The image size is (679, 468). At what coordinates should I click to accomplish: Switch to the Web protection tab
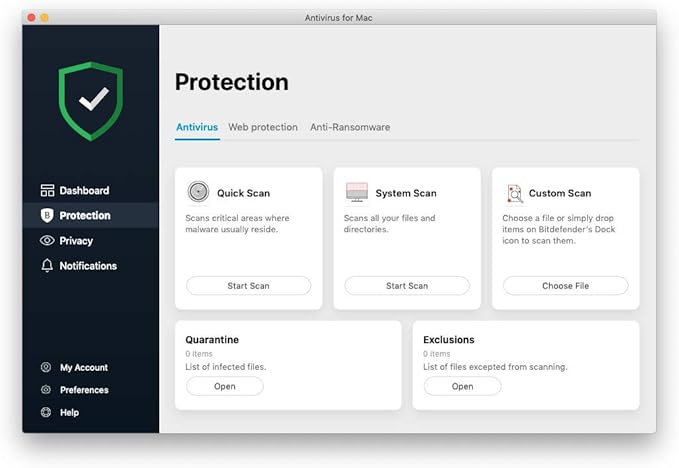[x=263, y=128]
